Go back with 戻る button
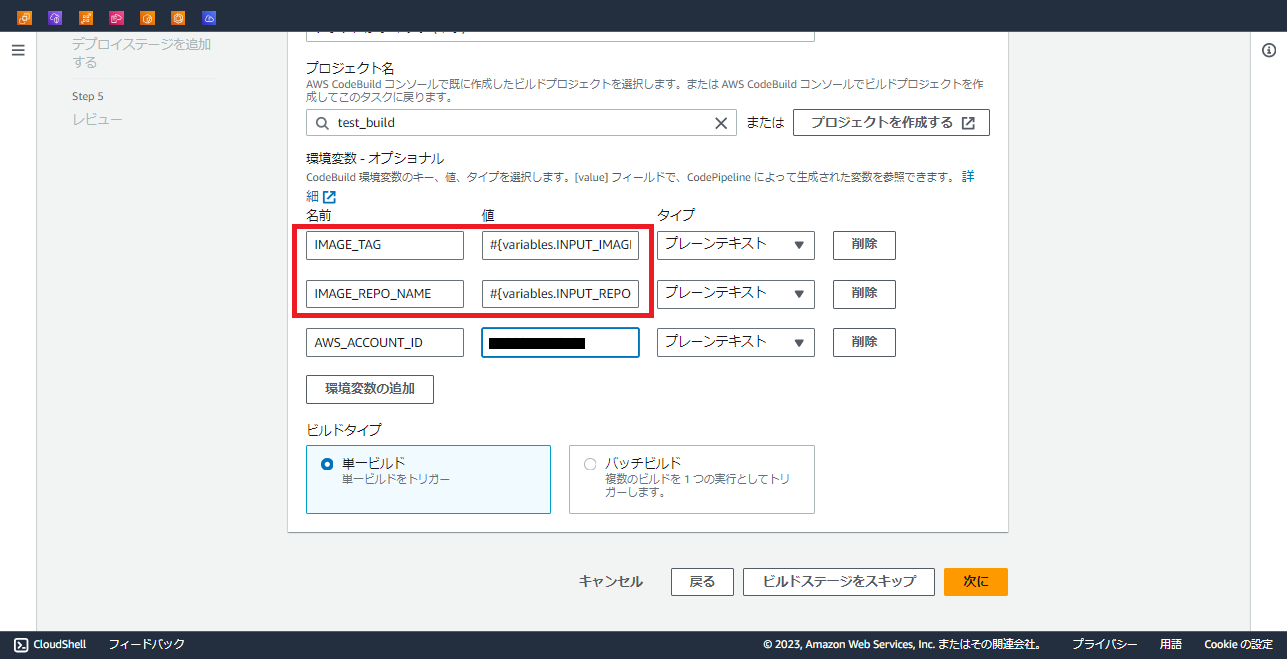This screenshot has width=1287, height=659. (x=703, y=582)
